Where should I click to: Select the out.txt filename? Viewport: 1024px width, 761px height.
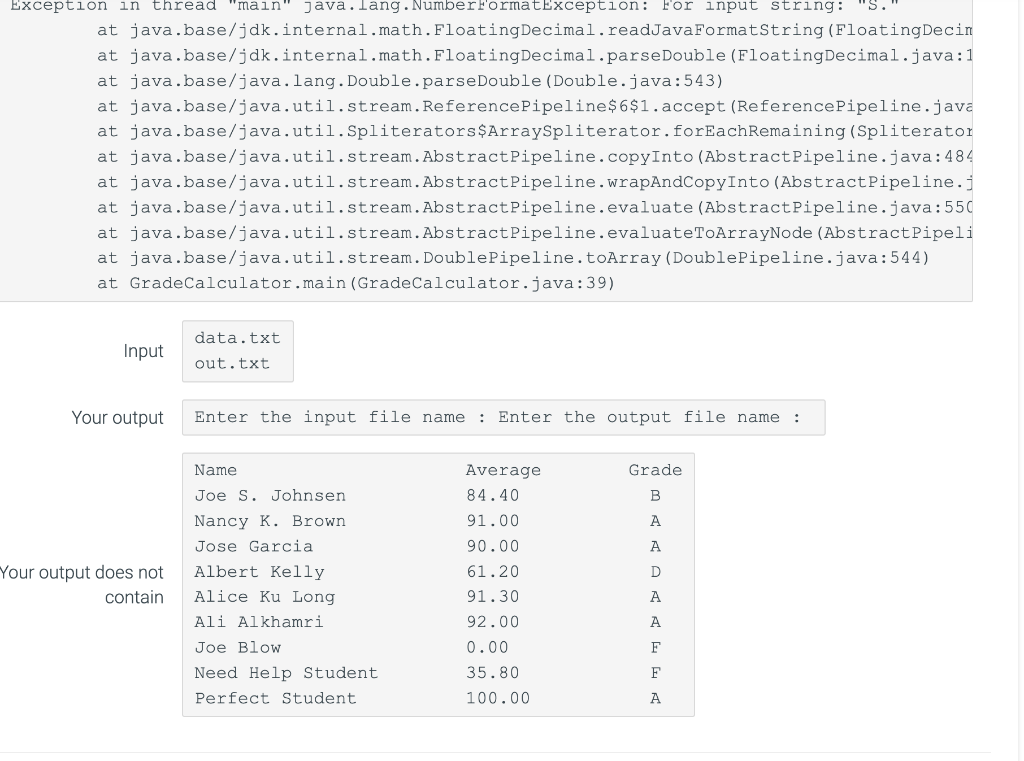pos(233,363)
